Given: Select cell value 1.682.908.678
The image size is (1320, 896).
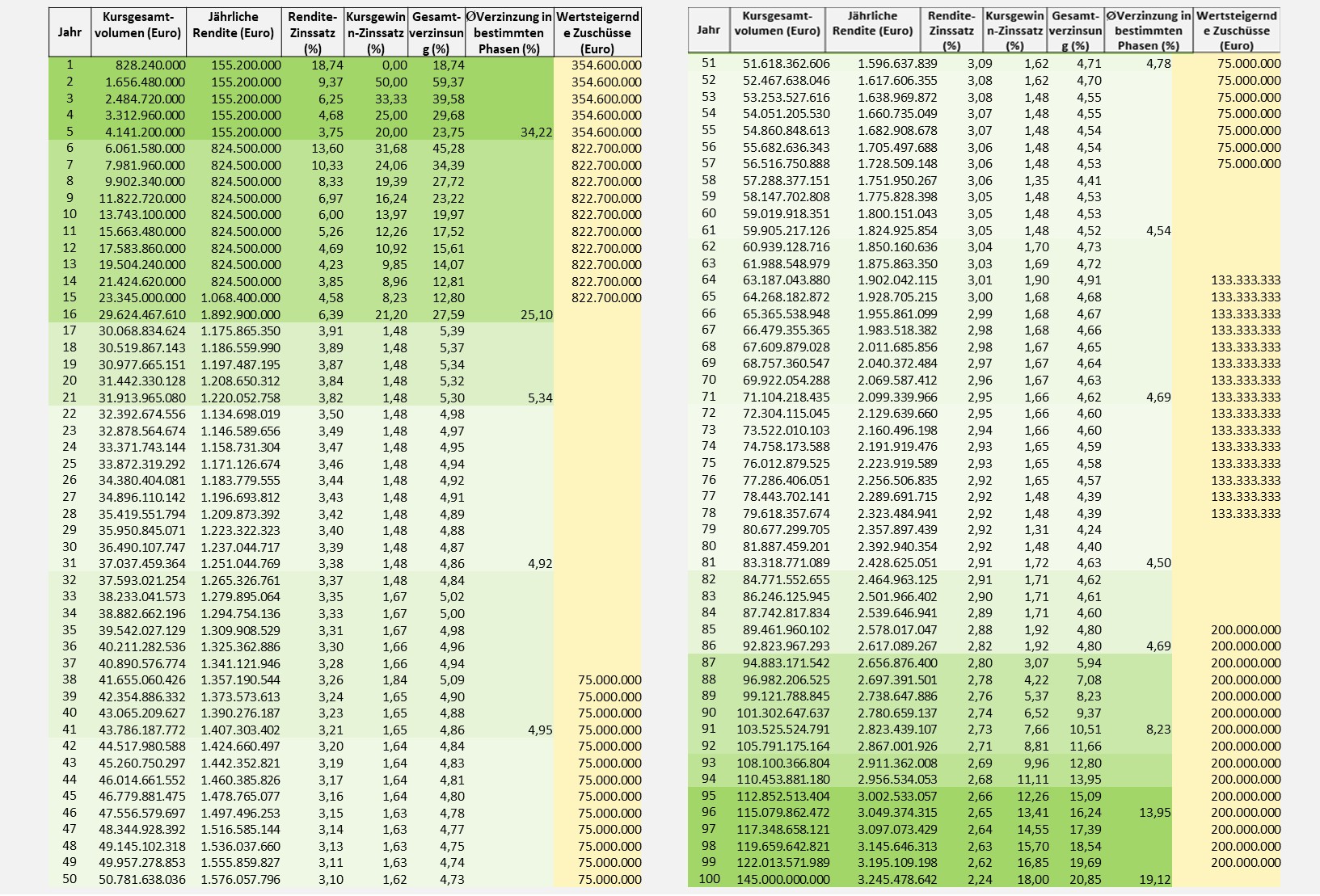Looking at the screenshot, I should [897, 130].
